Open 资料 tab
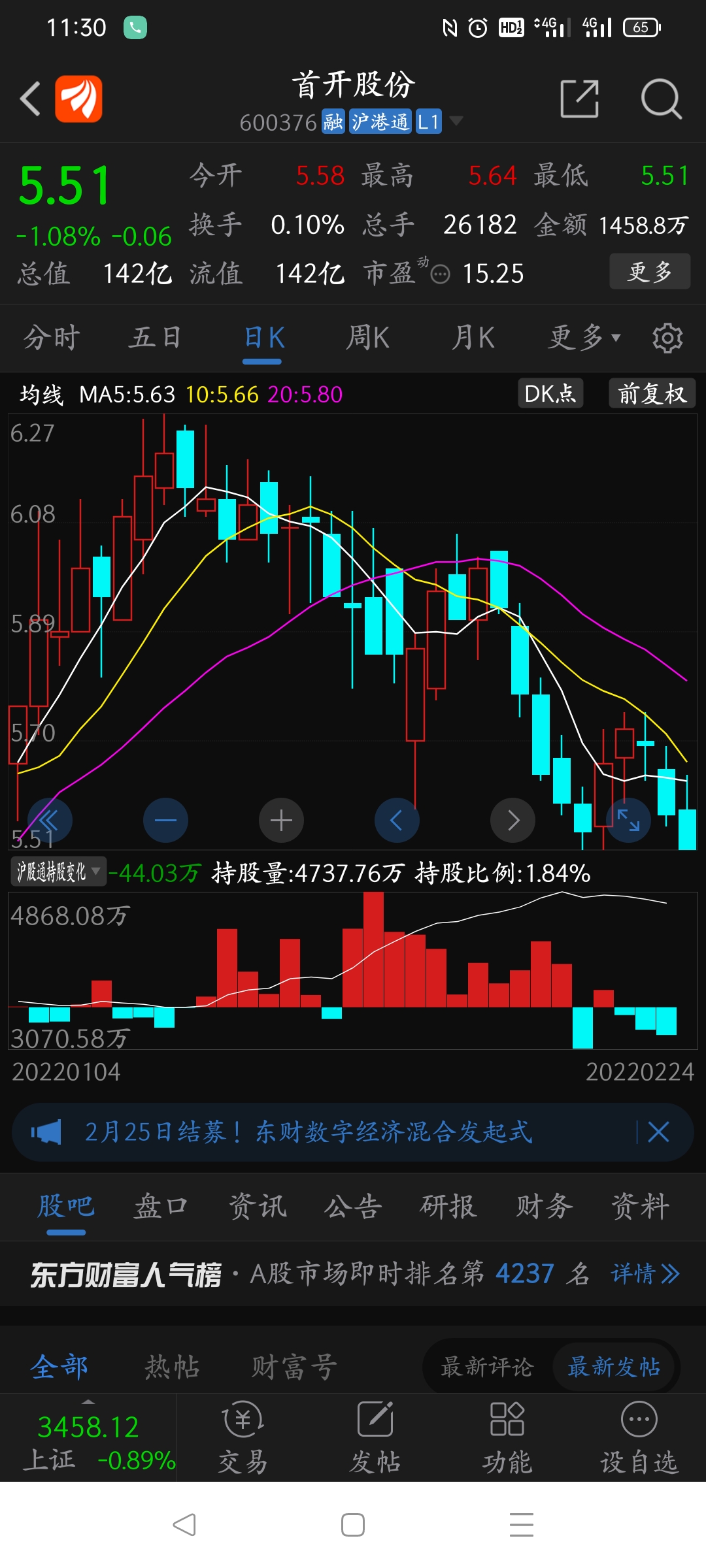This screenshot has height=1568, width=706. 640,1206
